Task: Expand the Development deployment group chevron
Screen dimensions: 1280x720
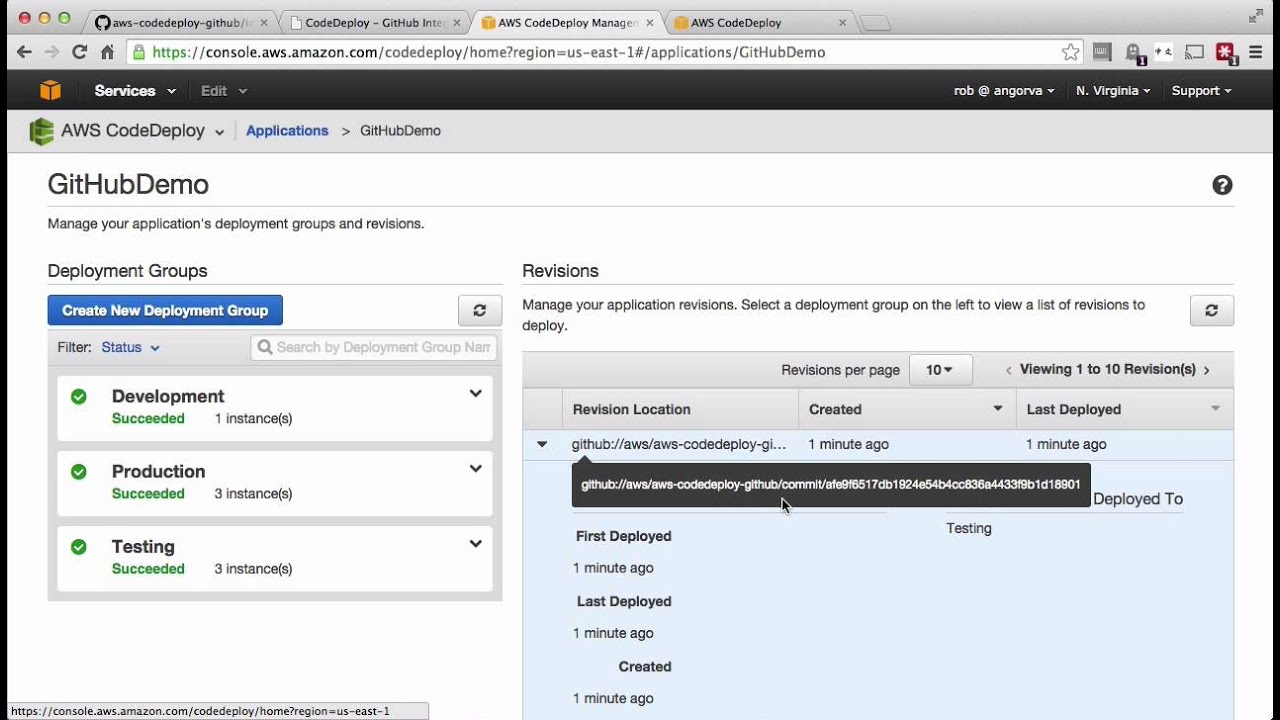Action: pos(476,394)
